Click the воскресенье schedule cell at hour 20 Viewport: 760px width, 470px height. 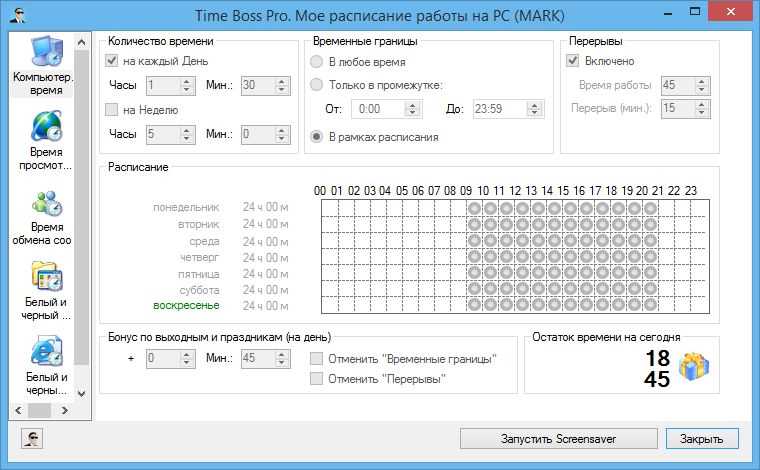650,305
